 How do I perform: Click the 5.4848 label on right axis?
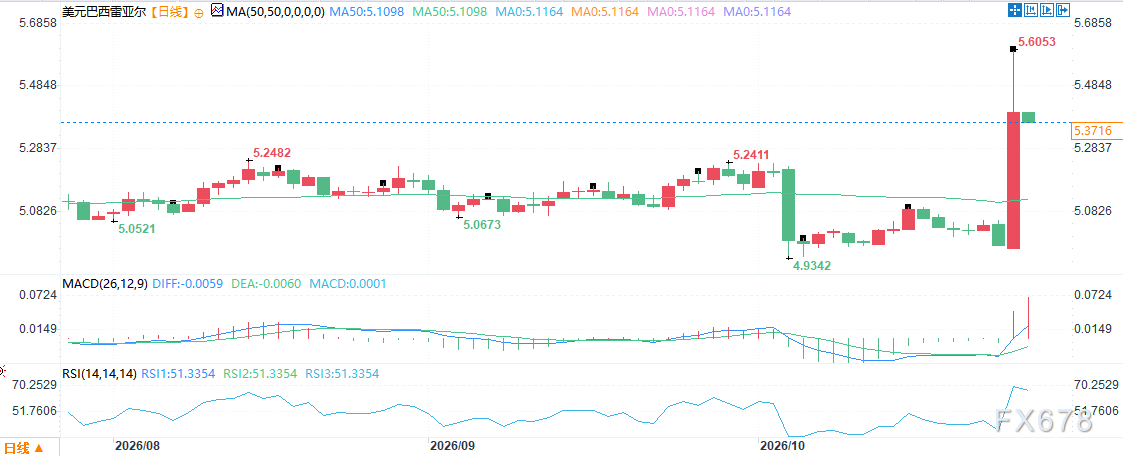click(x=1092, y=85)
